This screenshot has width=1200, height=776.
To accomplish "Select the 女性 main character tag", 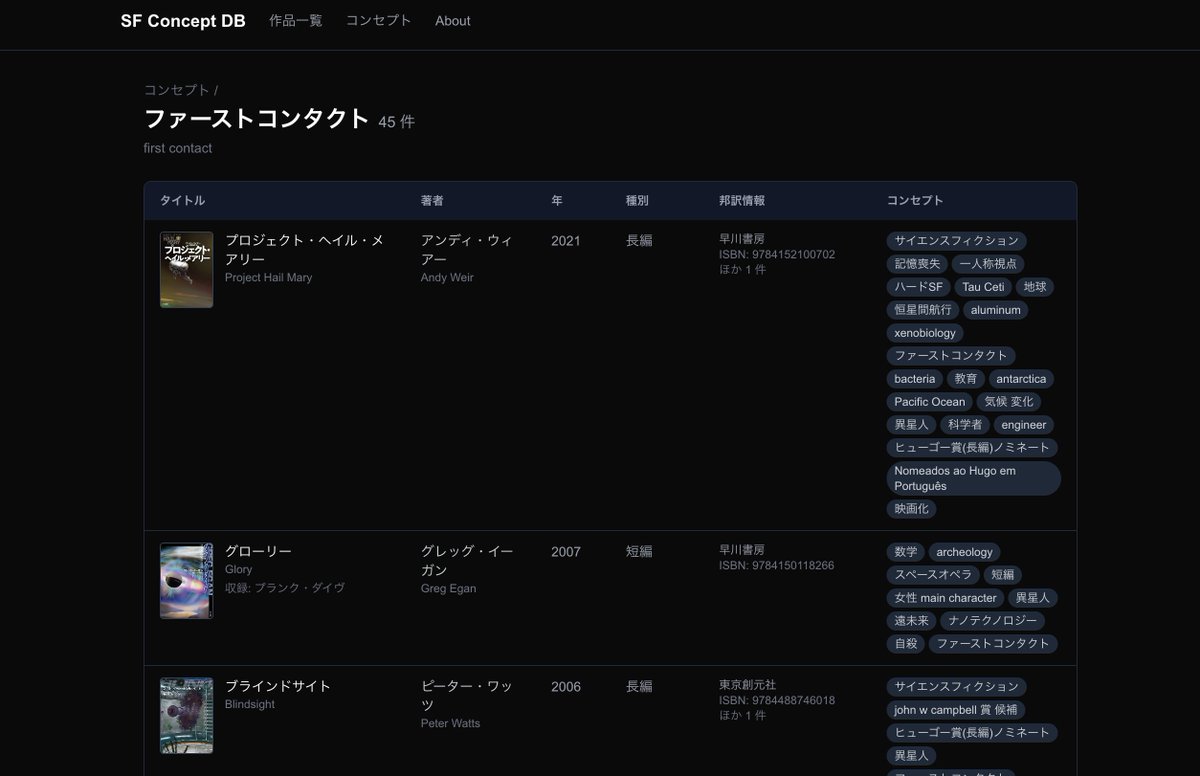I will point(945,598).
